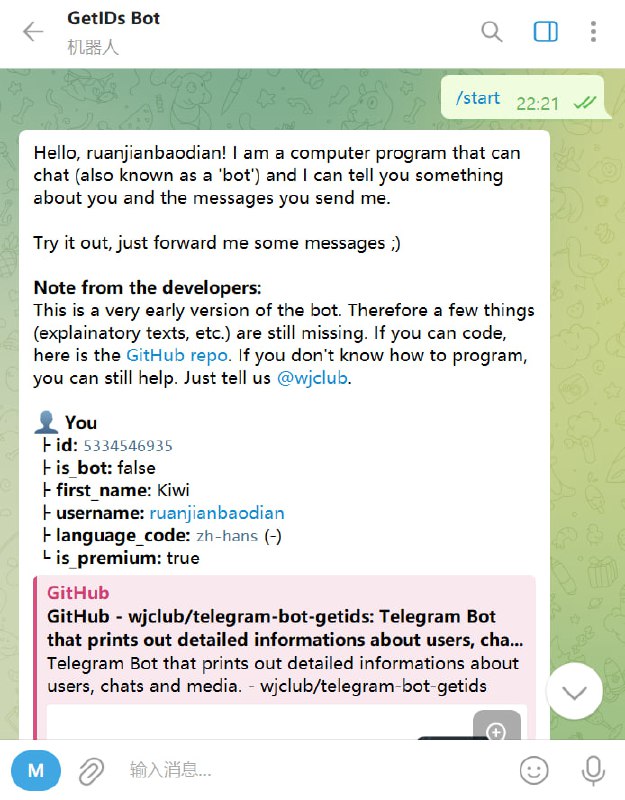Copy the id number 5334546935
Screen dimensions: 625x800
[x=128, y=446]
